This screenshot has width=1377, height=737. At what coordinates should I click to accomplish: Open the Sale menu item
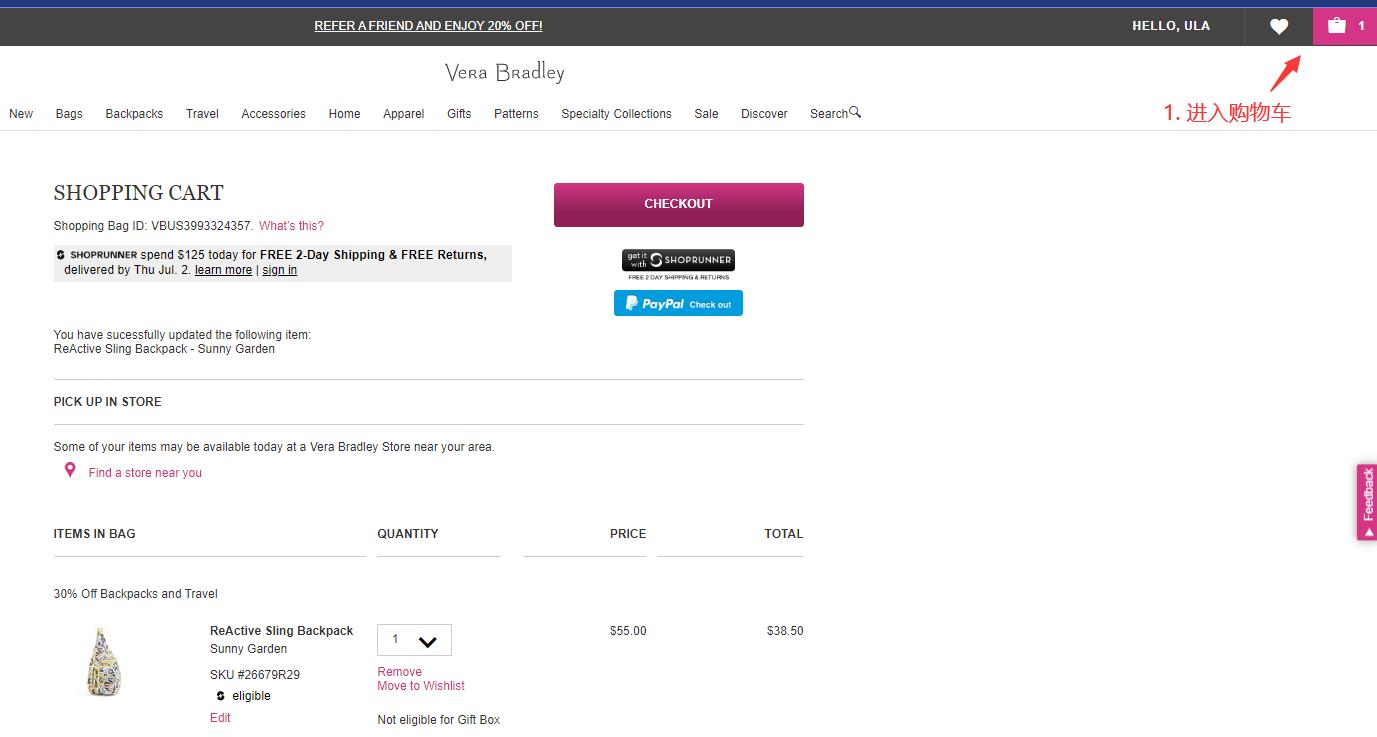[706, 114]
